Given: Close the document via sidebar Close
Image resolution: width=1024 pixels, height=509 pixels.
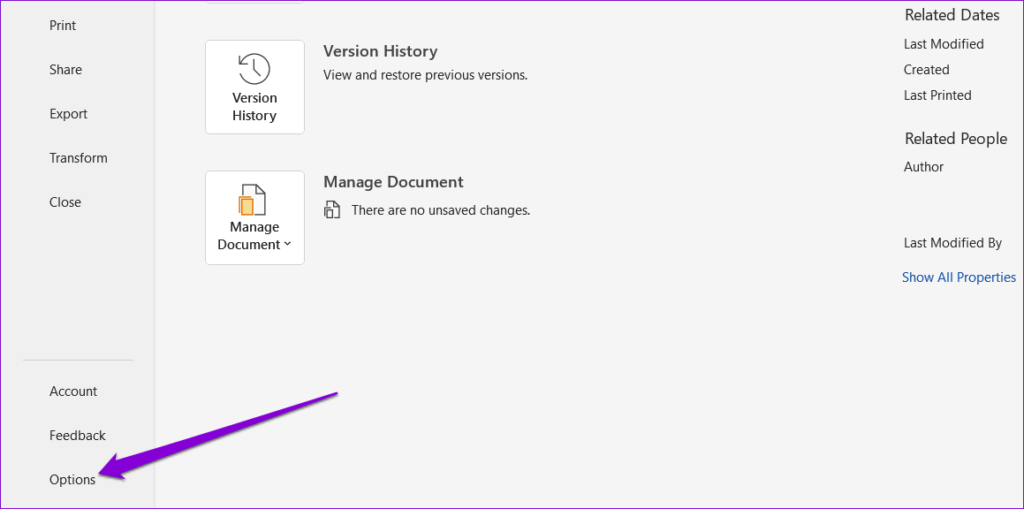Looking at the screenshot, I should (x=65, y=202).
